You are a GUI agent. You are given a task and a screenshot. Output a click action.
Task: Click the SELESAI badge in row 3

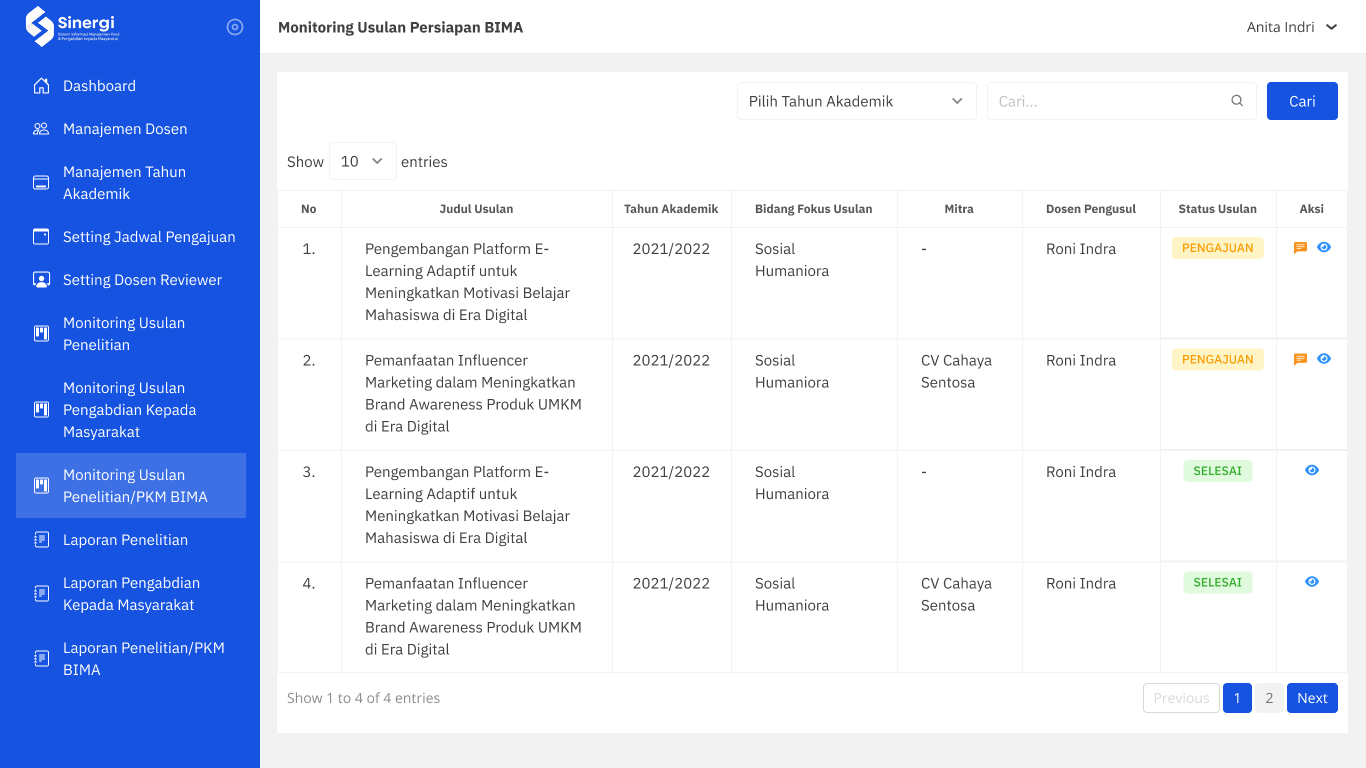pyautogui.click(x=1218, y=471)
